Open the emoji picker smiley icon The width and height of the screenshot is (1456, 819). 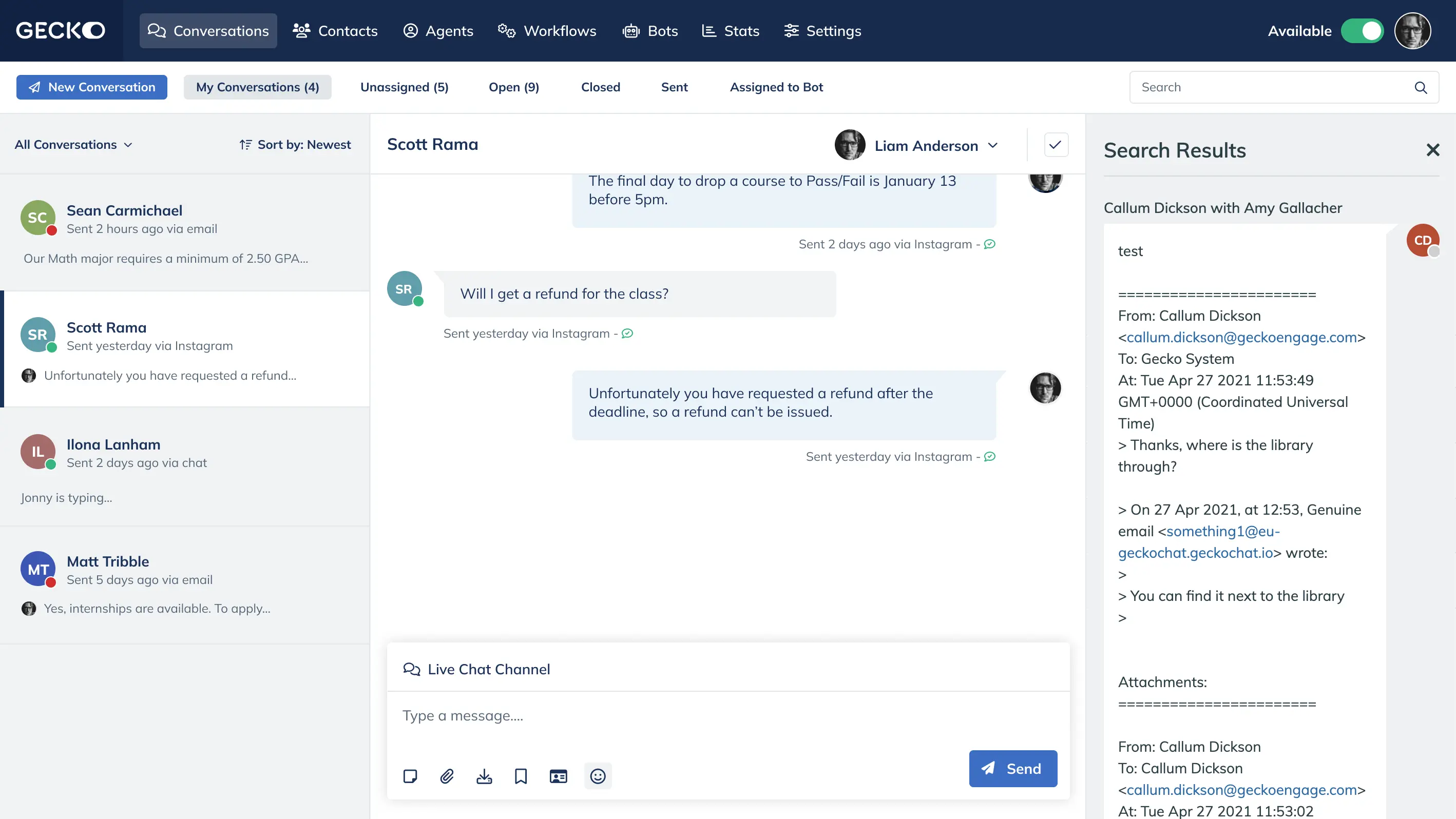pos(598,776)
